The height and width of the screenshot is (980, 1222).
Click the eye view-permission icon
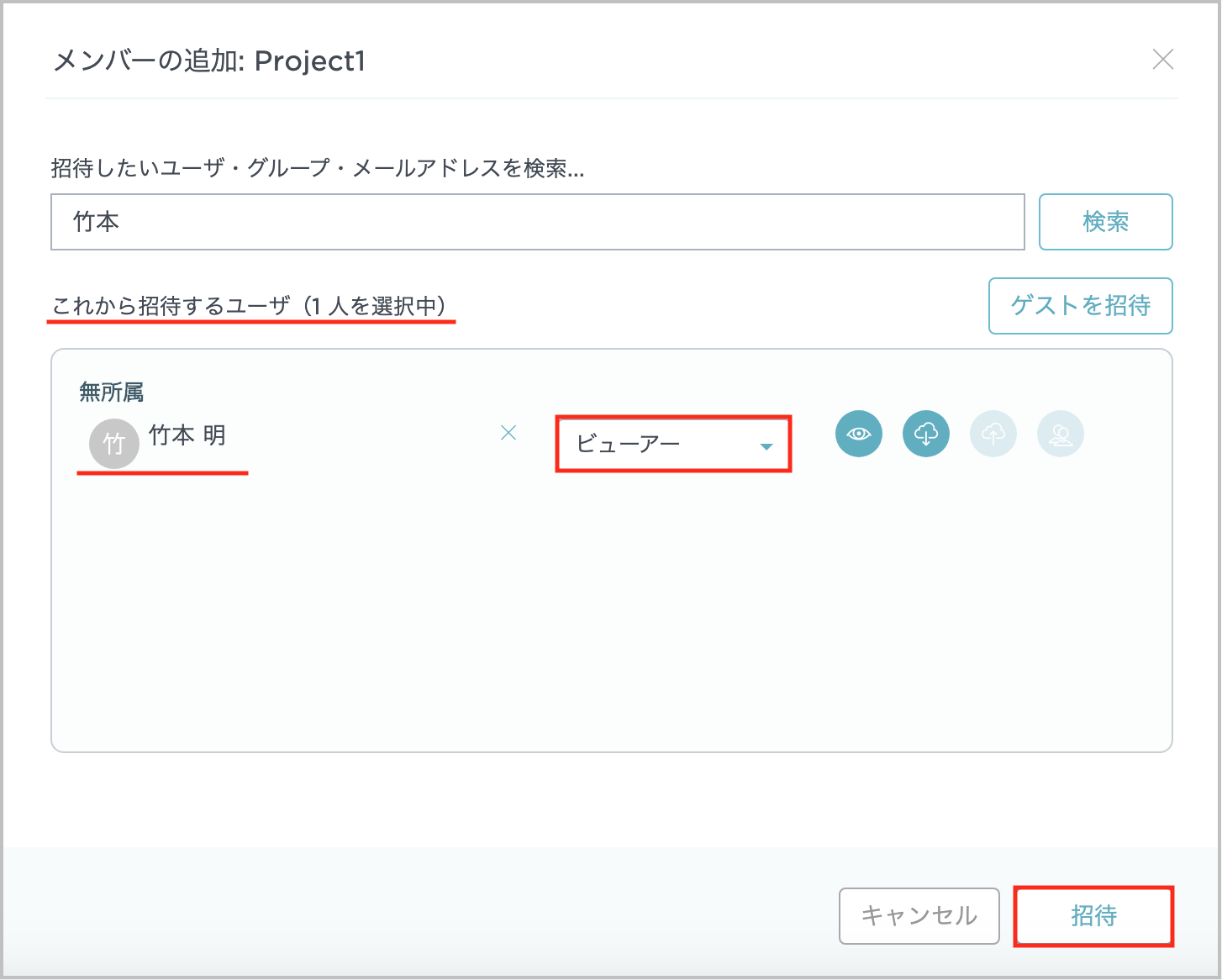pyautogui.click(x=858, y=434)
